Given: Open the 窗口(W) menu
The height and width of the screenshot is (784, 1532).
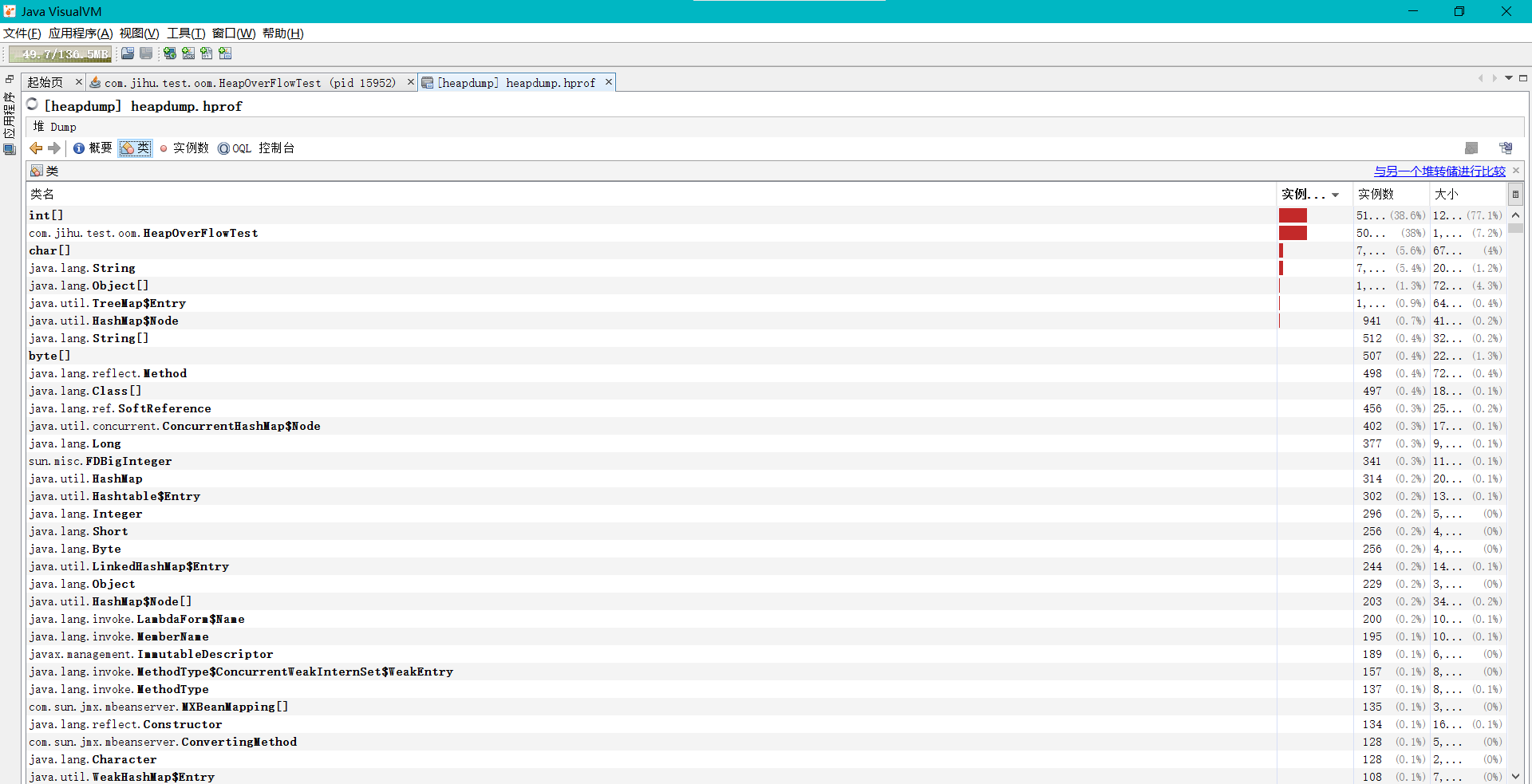Looking at the screenshot, I should click(234, 33).
